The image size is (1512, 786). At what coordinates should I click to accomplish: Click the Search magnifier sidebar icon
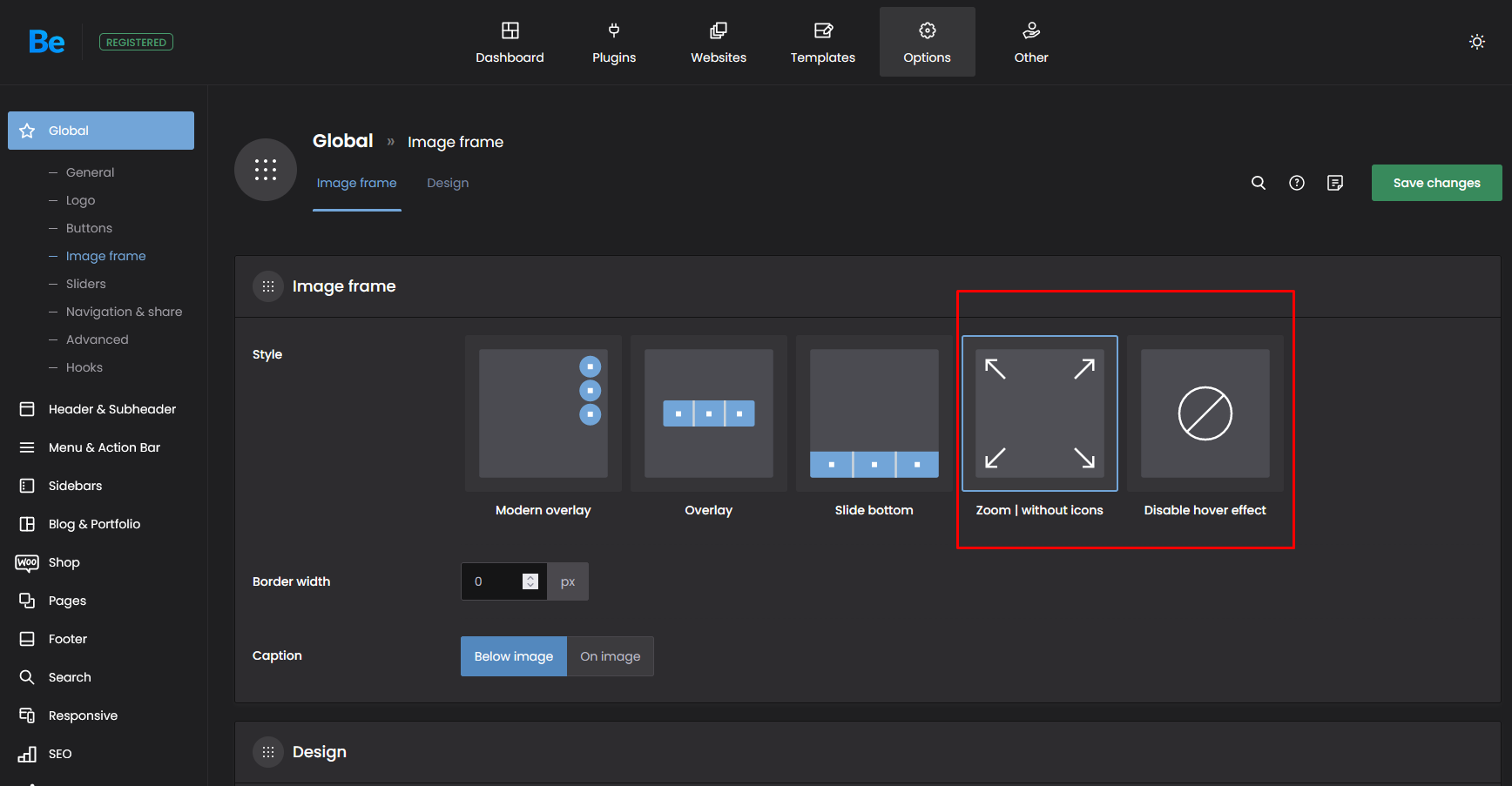point(27,677)
